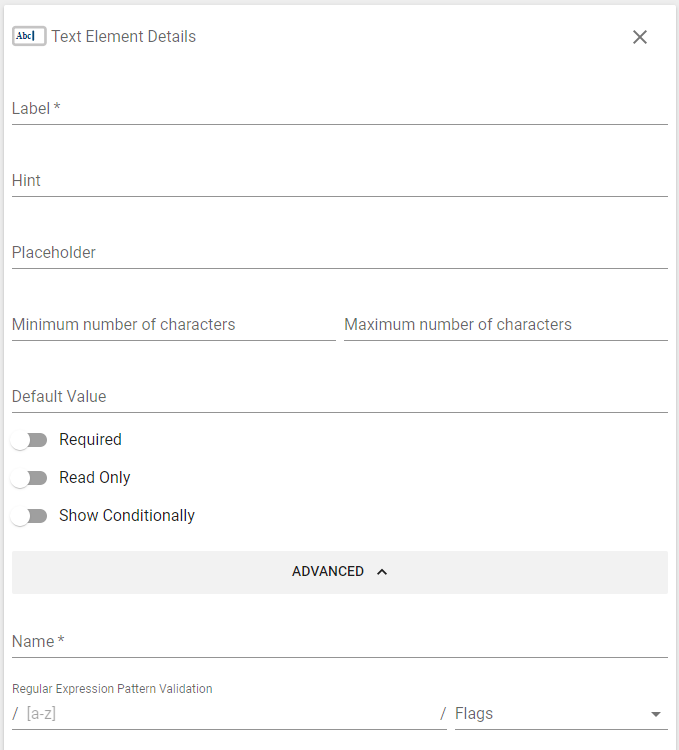
Task: Click the Show Conditionally label
Action: (127, 516)
